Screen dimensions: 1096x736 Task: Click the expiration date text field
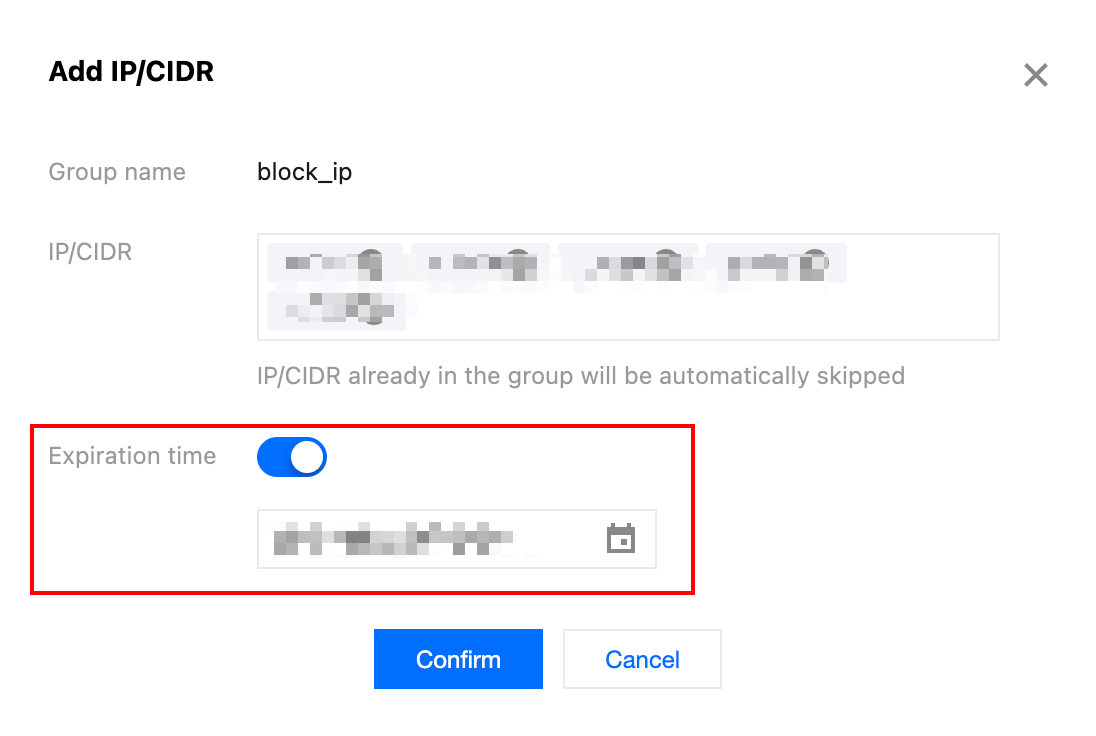pos(420,540)
